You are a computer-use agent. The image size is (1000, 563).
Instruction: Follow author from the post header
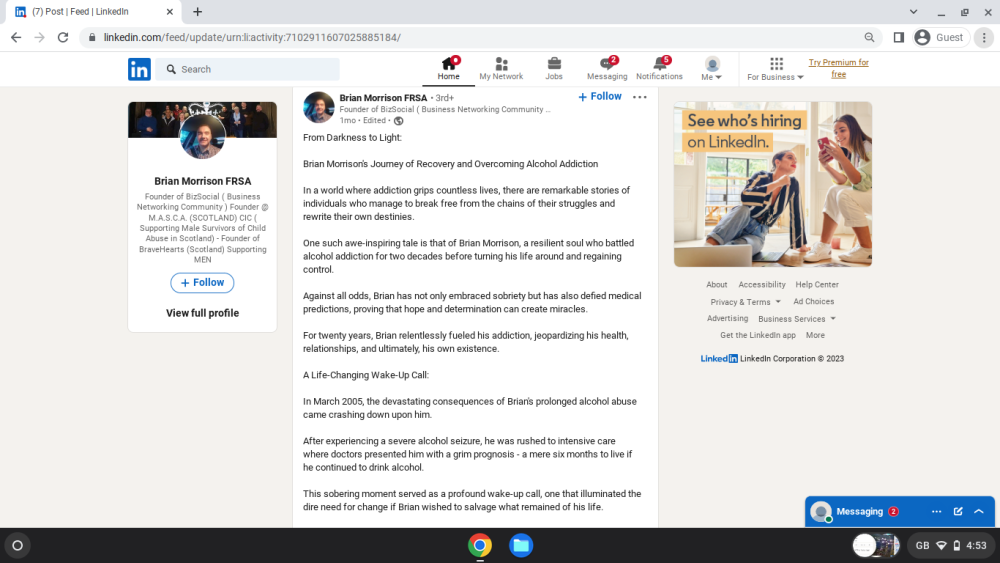pyautogui.click(x=599, y=96)
